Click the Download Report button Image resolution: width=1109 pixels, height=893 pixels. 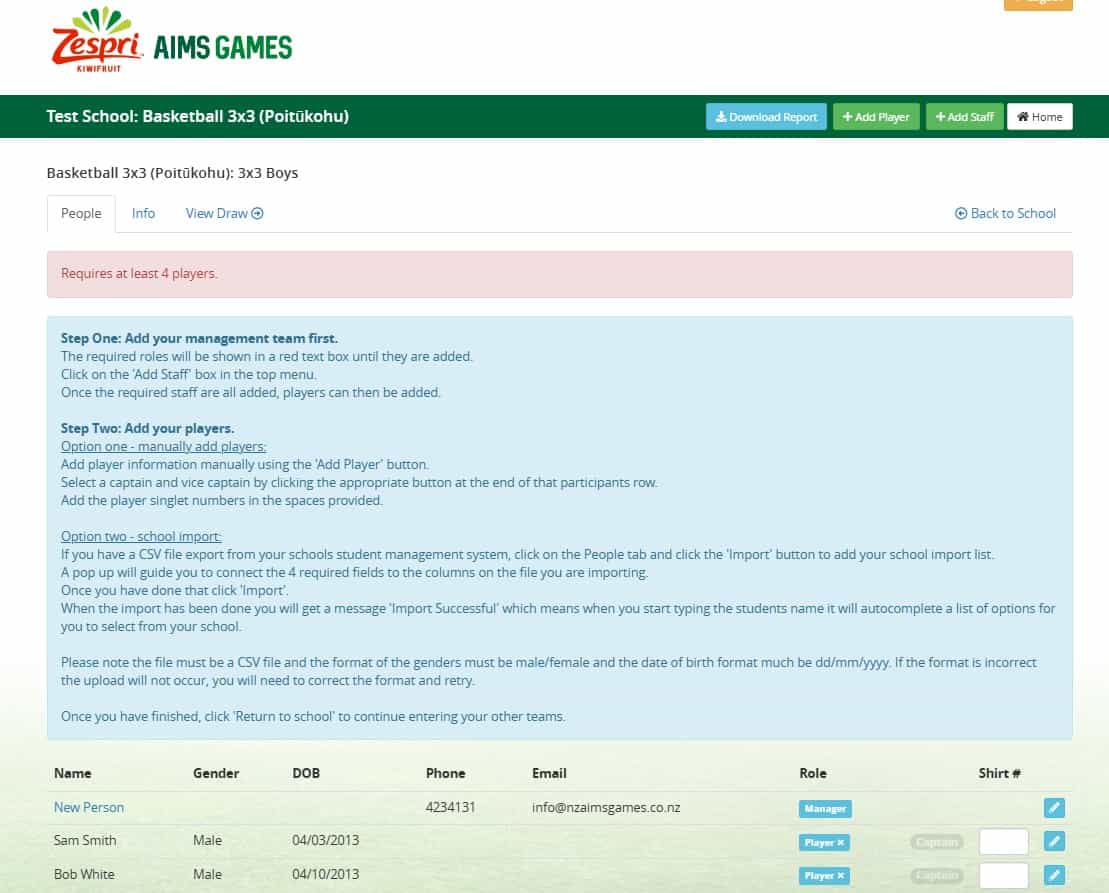(x=766, y=117)
